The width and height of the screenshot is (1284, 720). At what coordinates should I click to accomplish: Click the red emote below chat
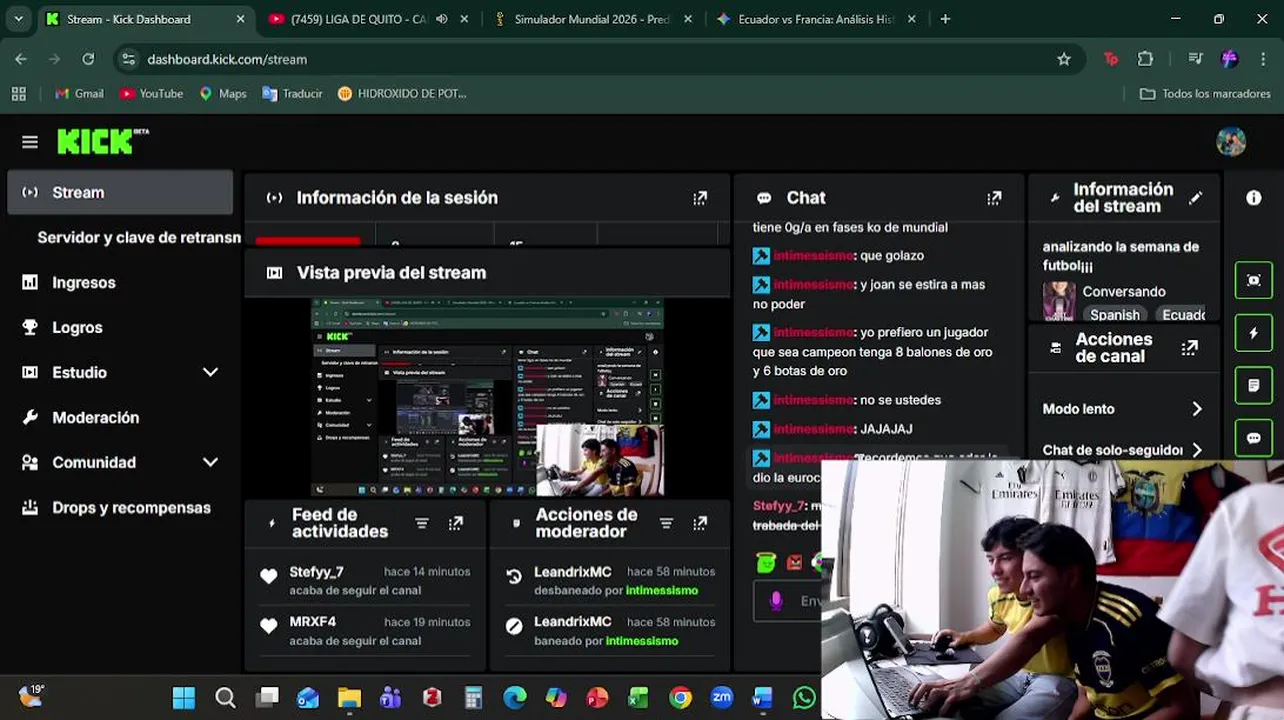(794, 562)
